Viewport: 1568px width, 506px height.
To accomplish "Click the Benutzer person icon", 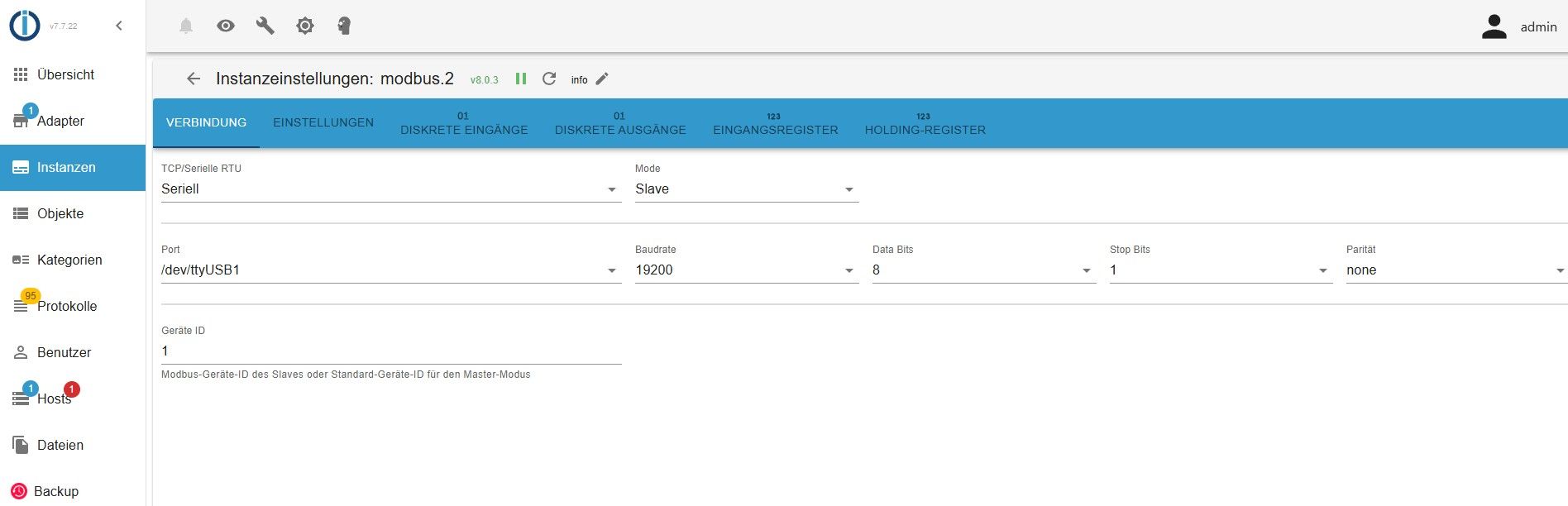I will click(21, 352).
